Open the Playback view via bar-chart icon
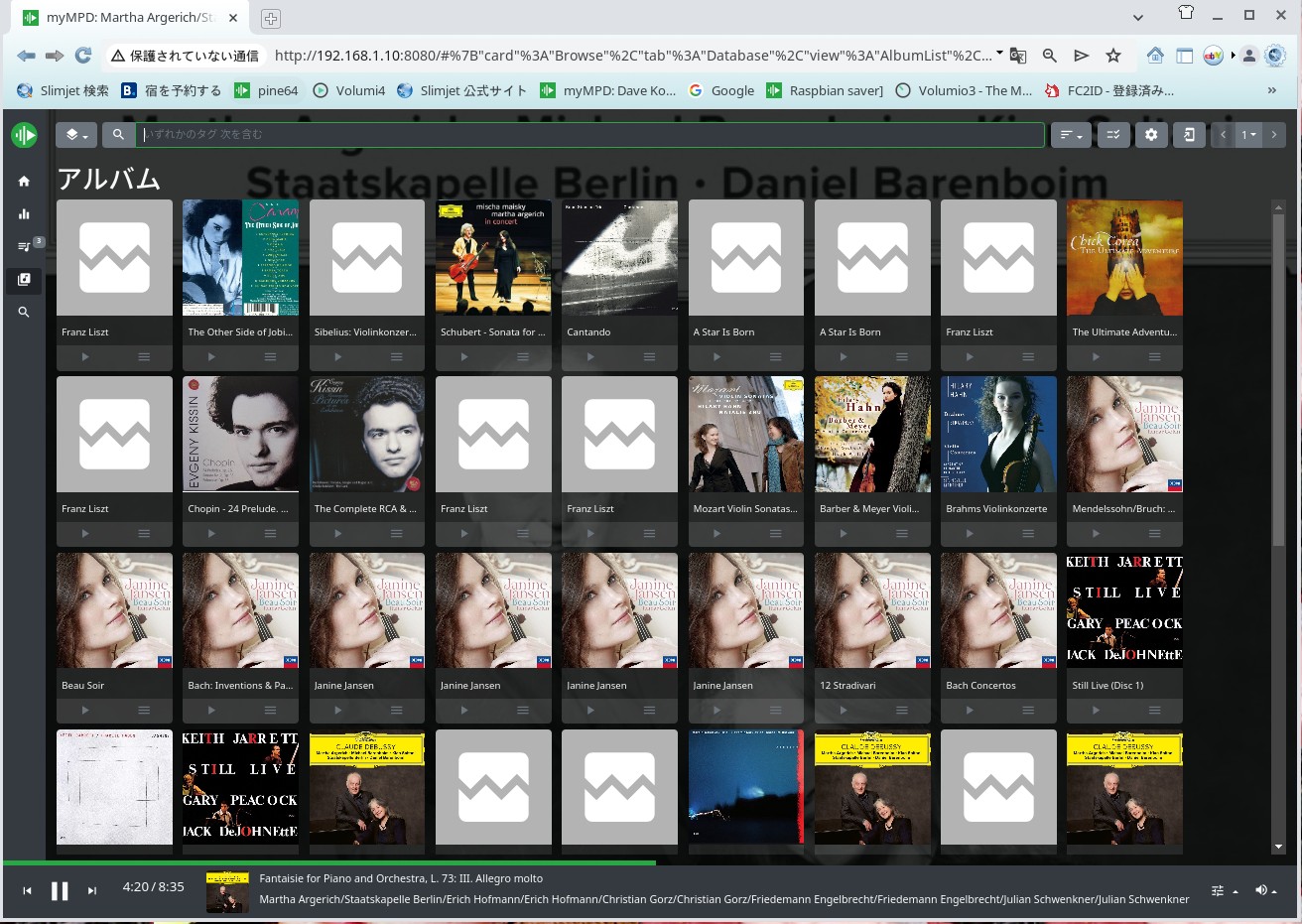Viewport: 1302px width, 924px height. [24, 213]
